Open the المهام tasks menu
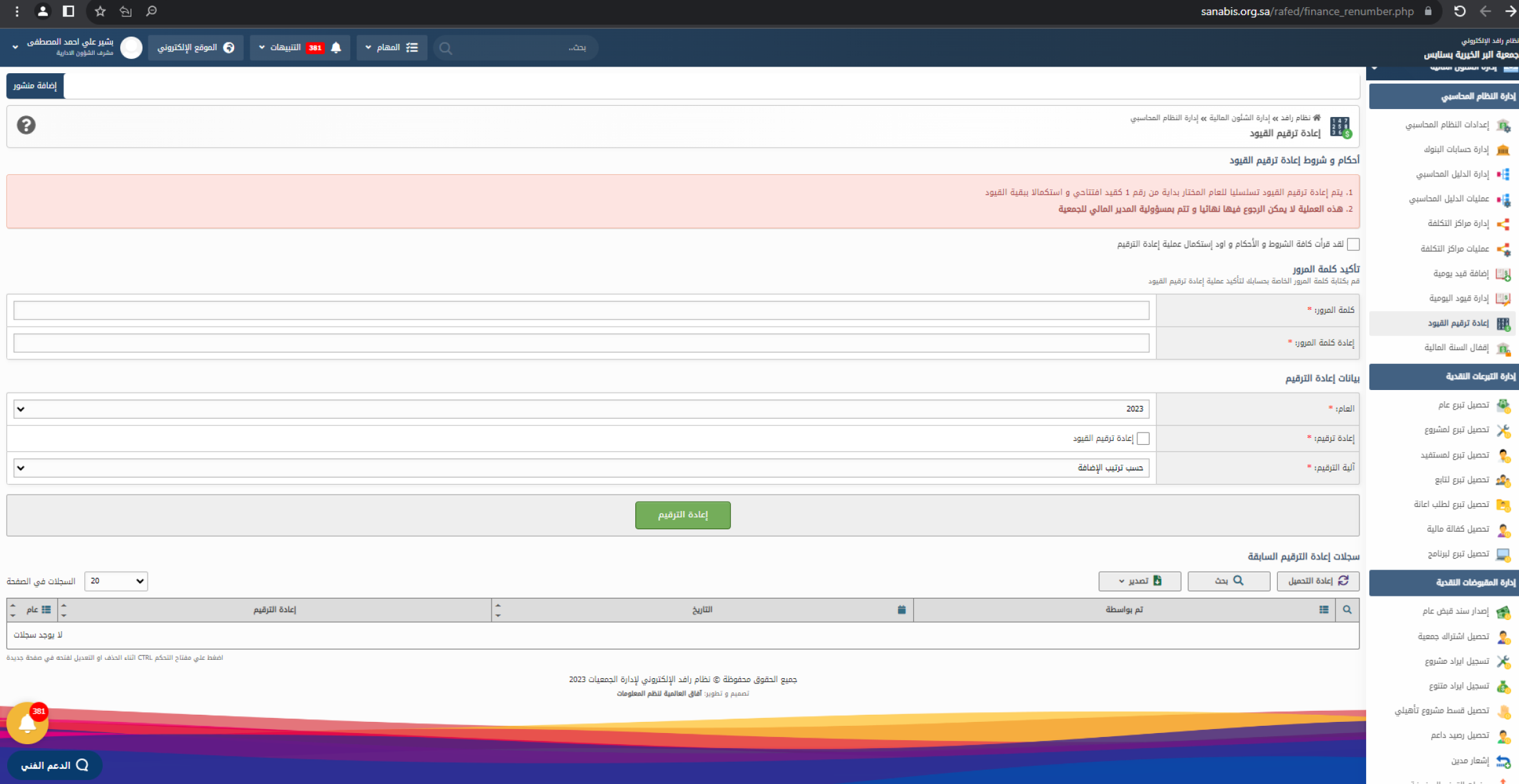The image size is (1519, 784). [392, 48]
